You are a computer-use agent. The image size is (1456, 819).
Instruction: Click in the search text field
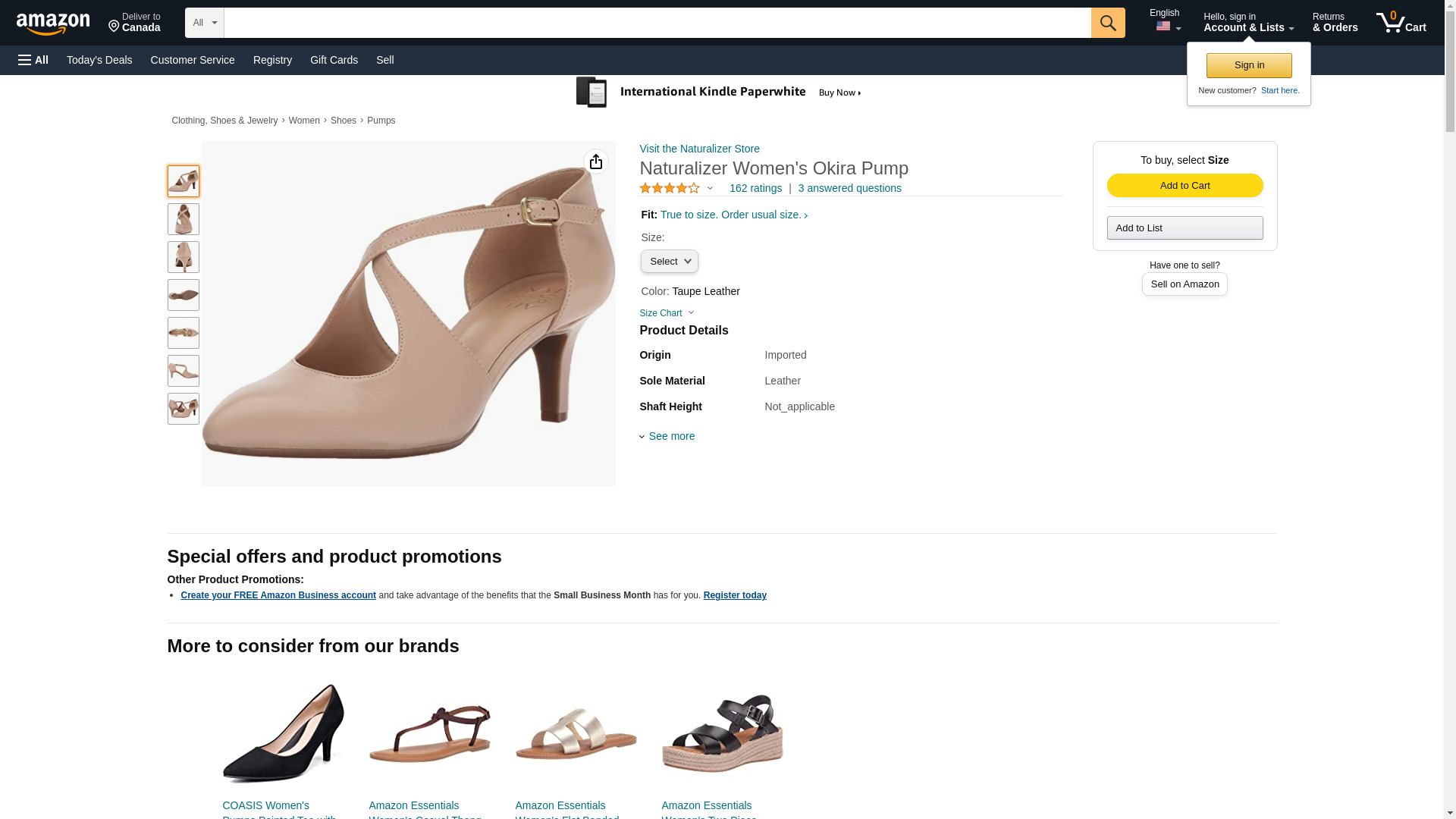[657, 23]
